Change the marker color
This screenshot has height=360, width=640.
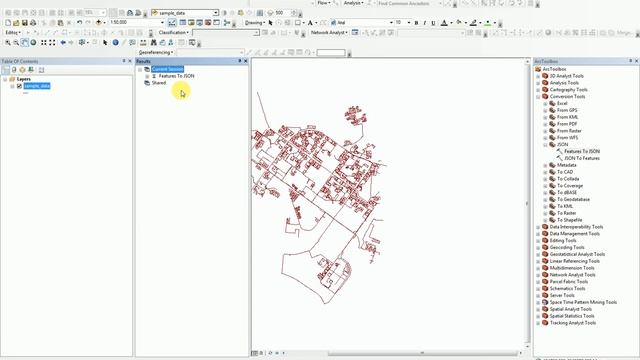[x=487, y=23]
